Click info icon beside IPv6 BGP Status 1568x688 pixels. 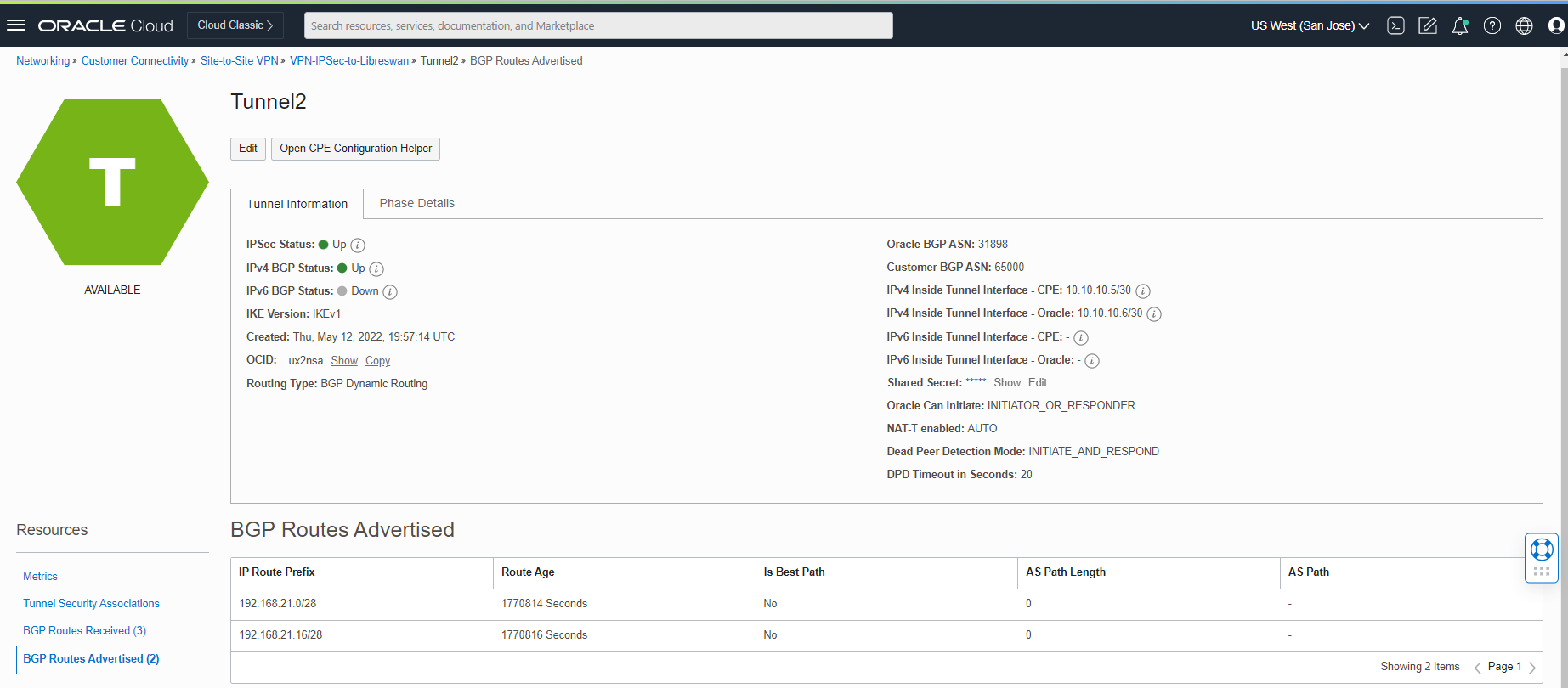[x=390, y=292]
